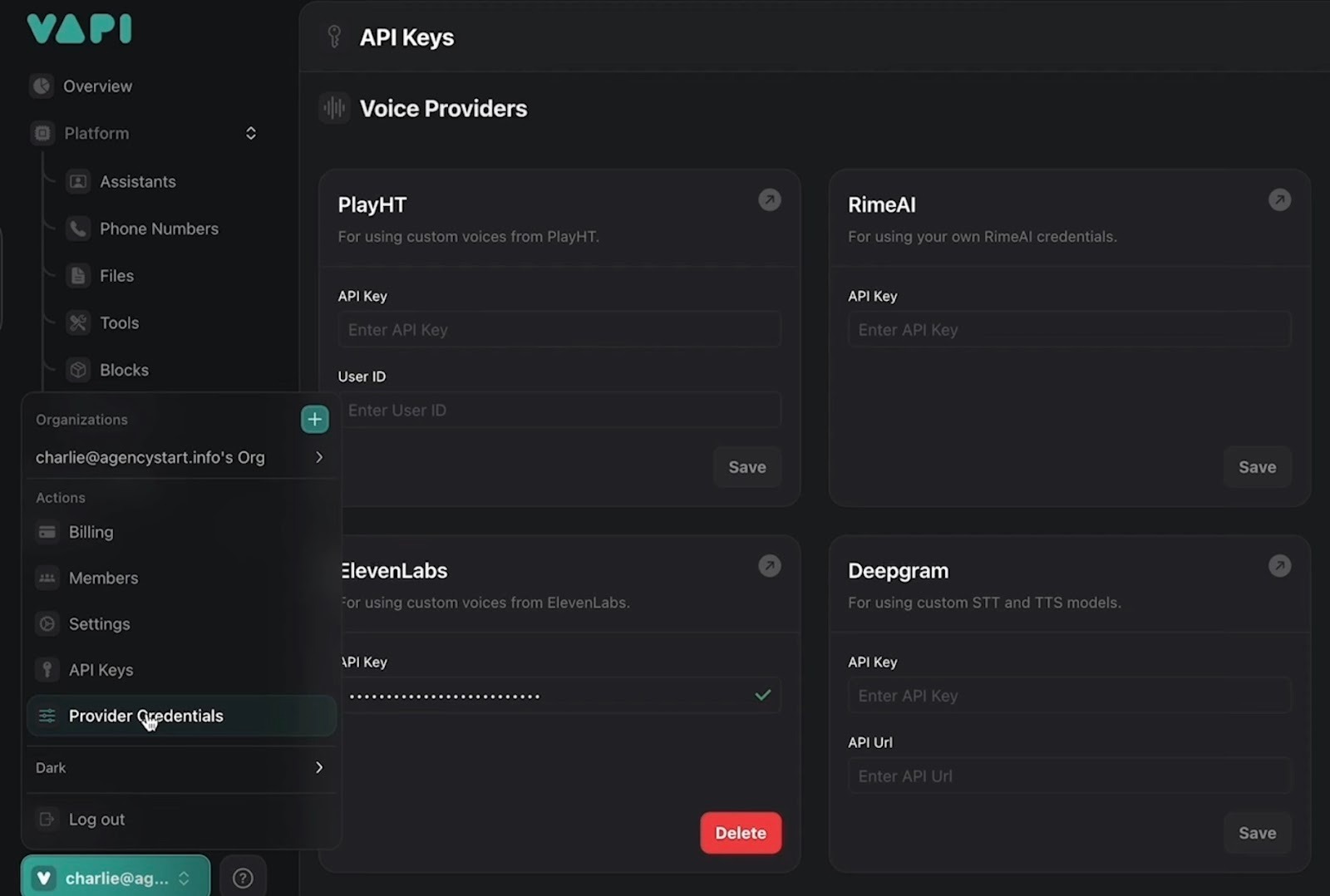Open the Overview page
Viewport: 1330px width, 896px height.
click(x=97, y=86)
